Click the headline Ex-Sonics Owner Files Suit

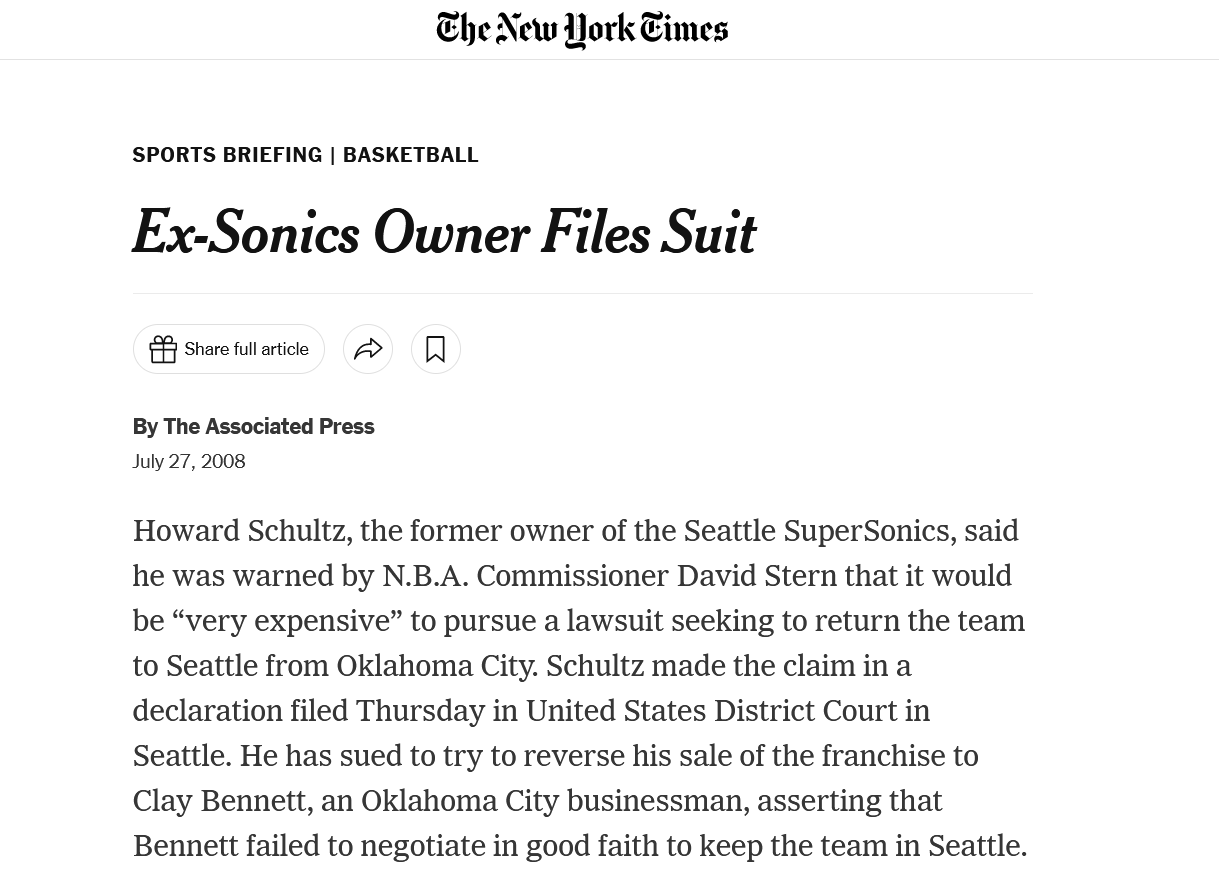click(x=444, y=233)
